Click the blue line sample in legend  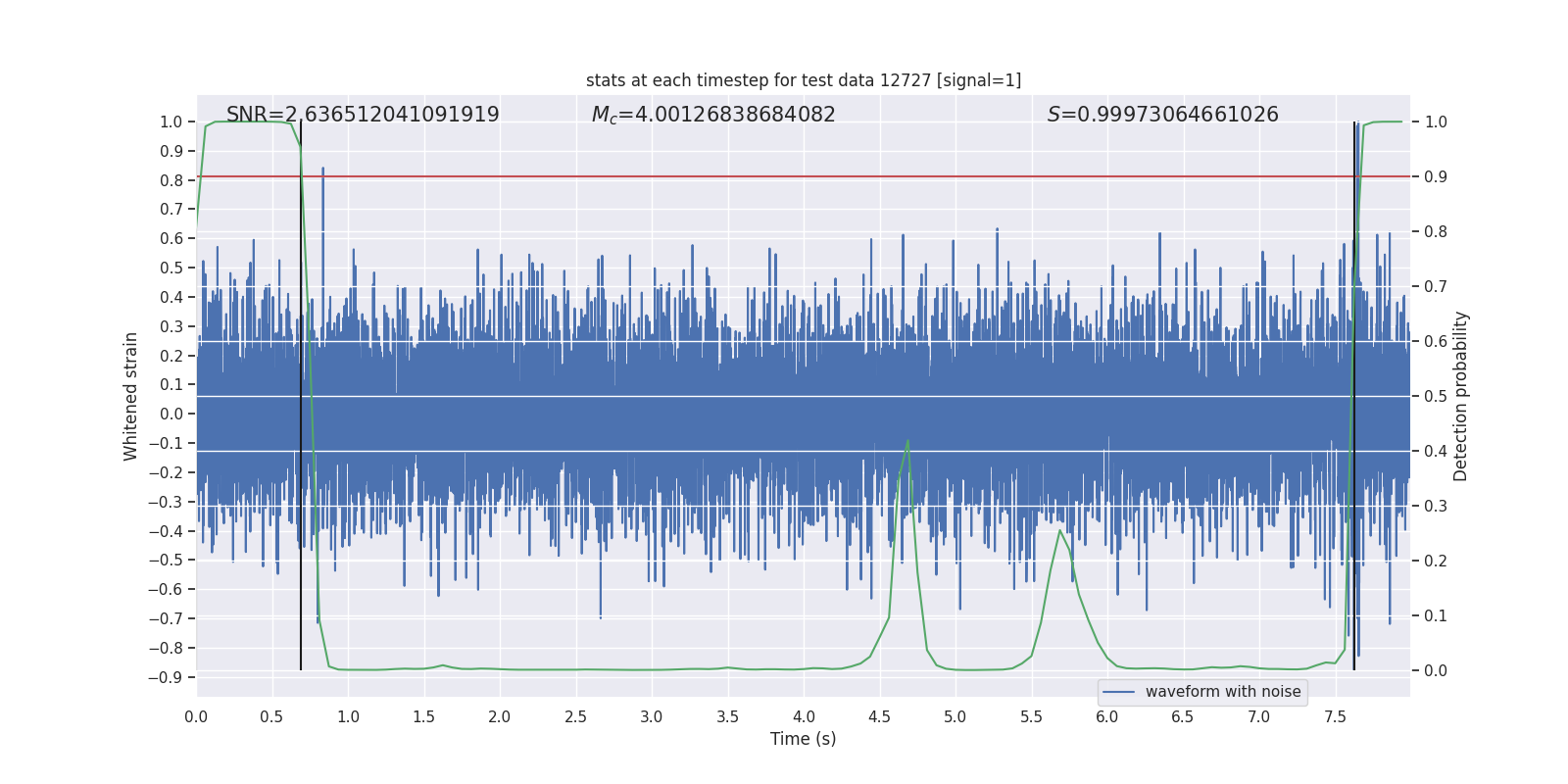[1118, 692]
